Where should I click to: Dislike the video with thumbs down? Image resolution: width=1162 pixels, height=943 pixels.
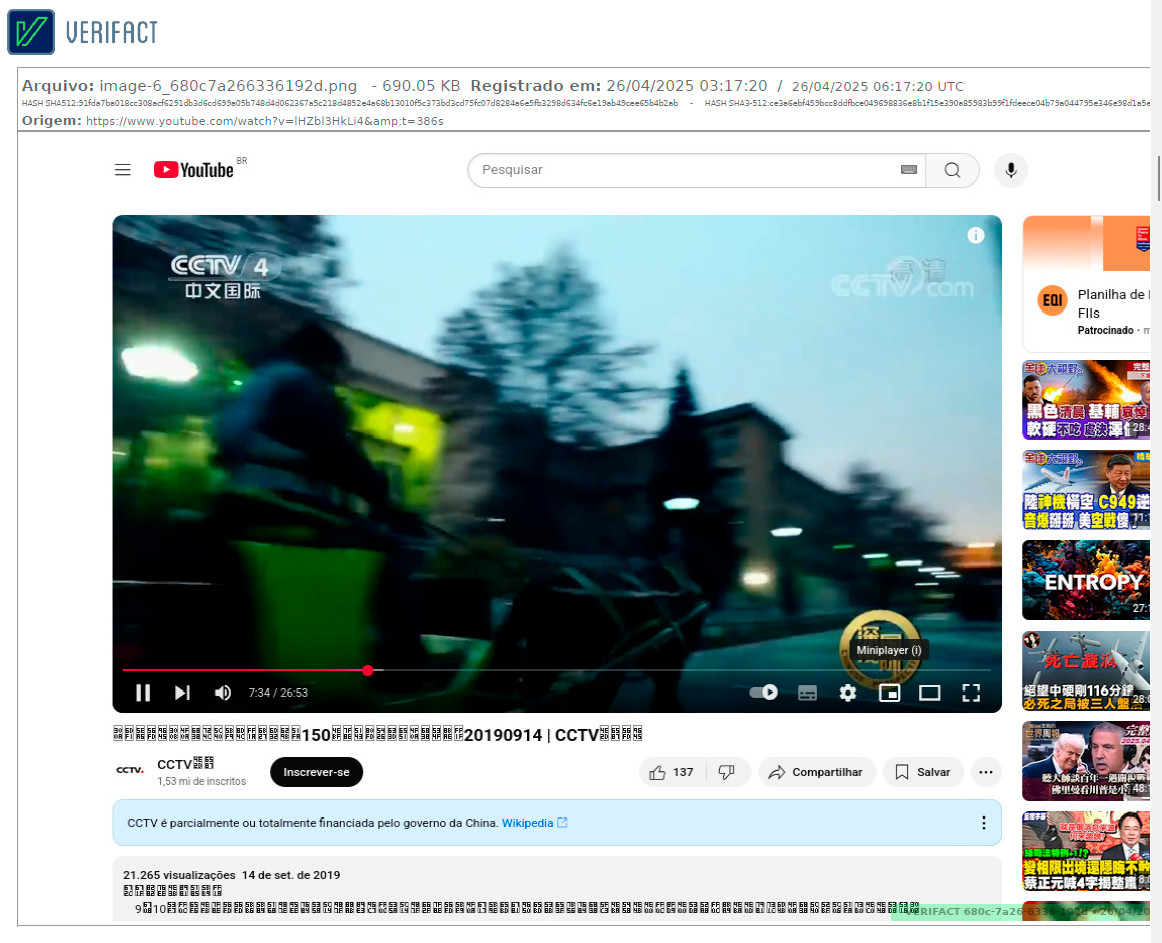(727, 772)
